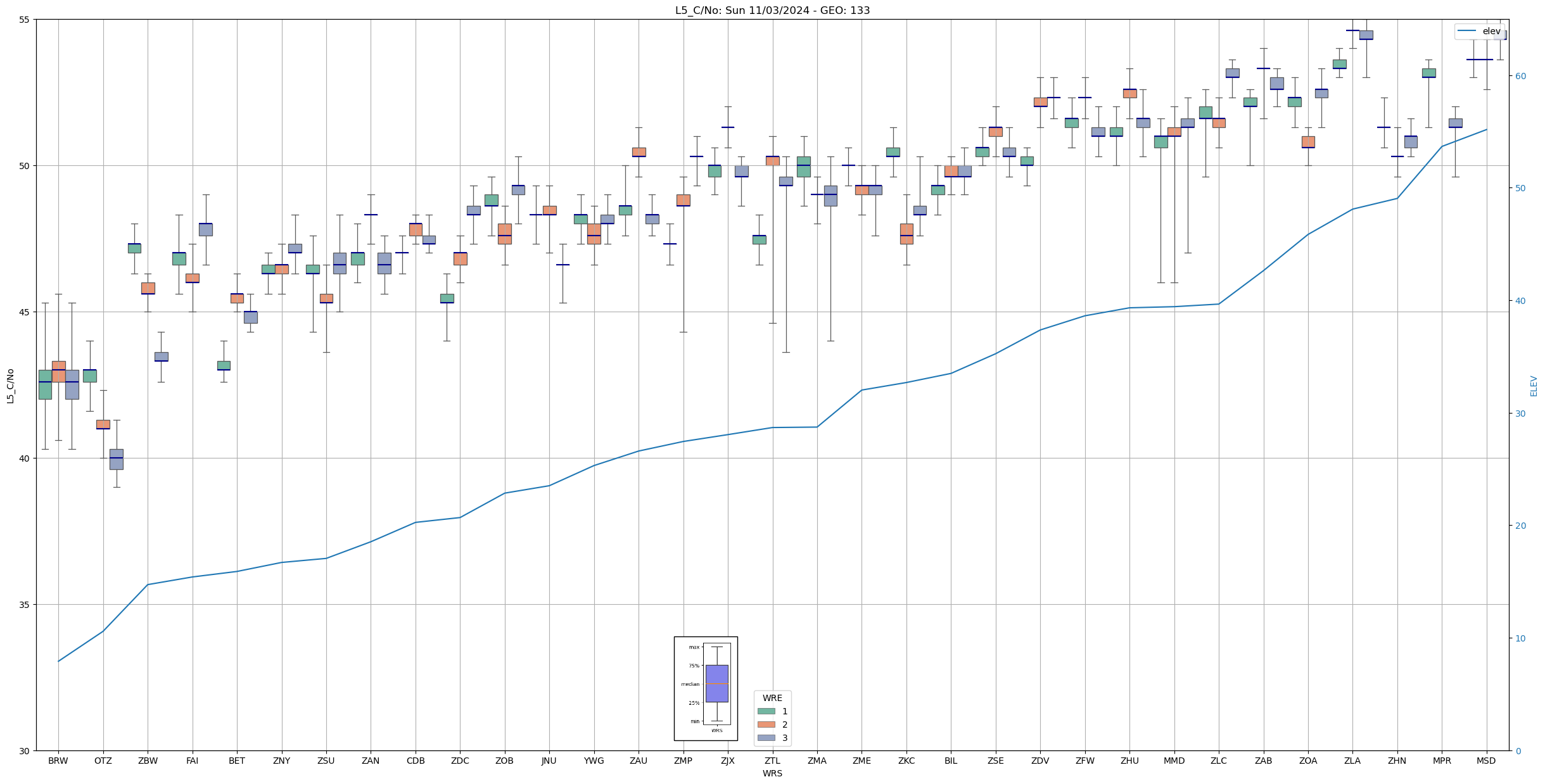
Task: Click the 'ZHU' x-axis label
Action: [1129, 761]
